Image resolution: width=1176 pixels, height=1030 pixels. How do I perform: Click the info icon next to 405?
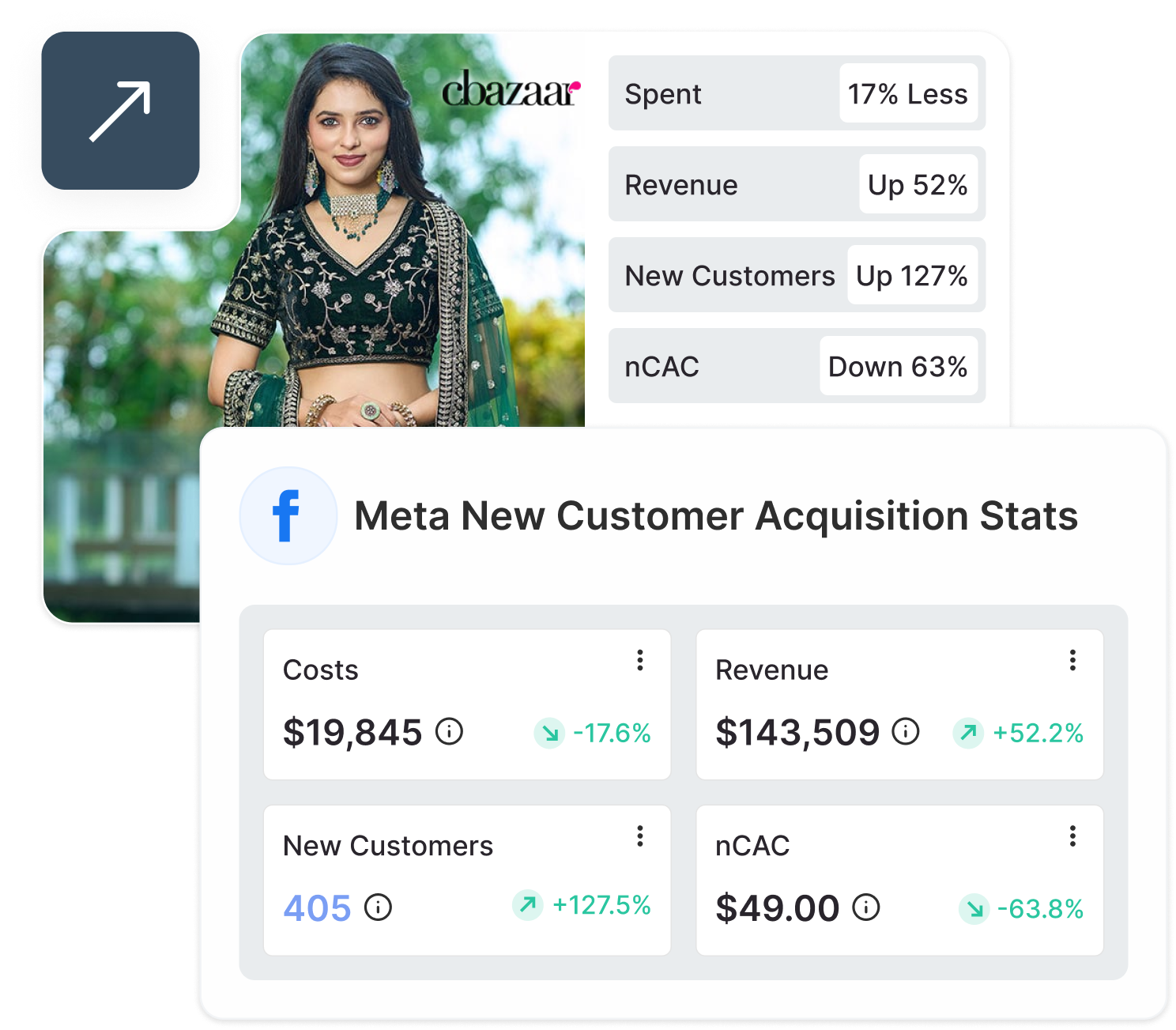[378, 907]
